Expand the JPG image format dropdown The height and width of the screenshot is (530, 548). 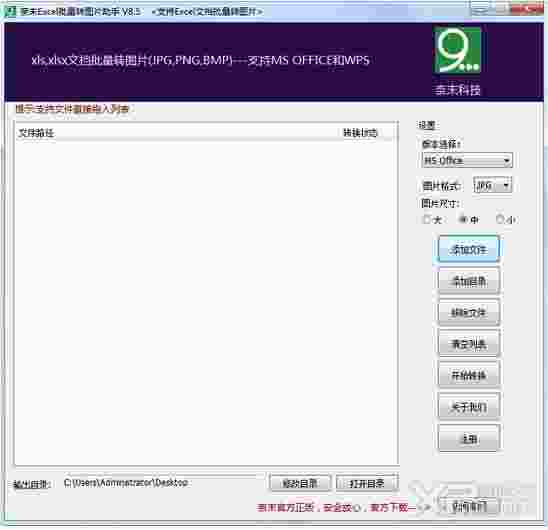(492, 185)
